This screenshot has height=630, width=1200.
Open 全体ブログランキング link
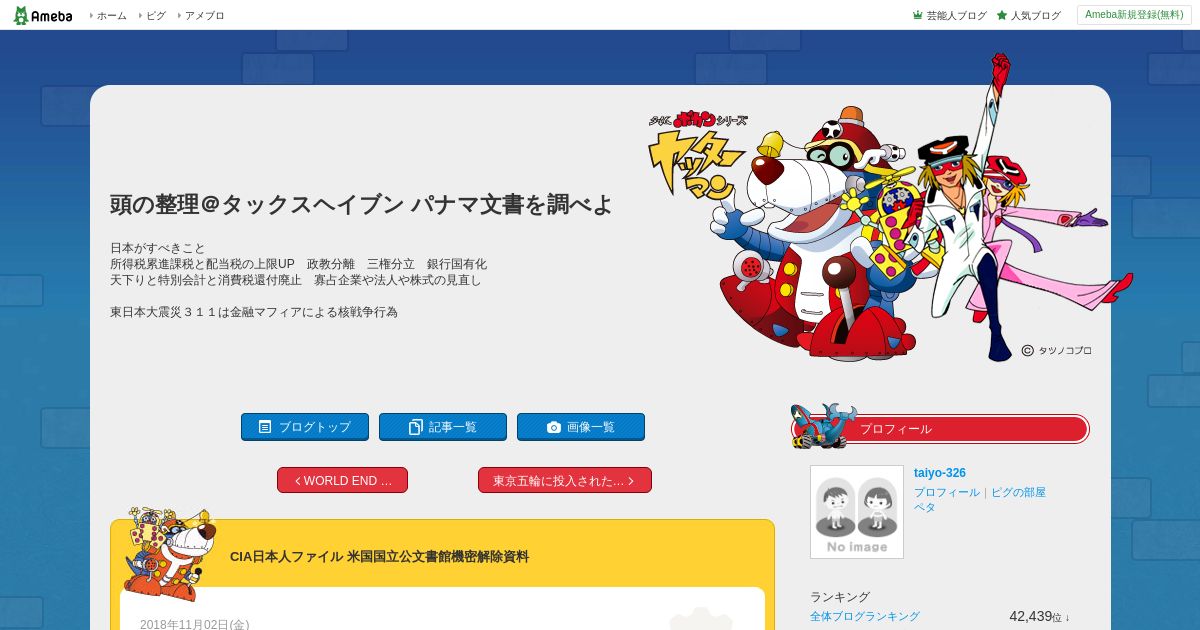(x=865, y=617)
